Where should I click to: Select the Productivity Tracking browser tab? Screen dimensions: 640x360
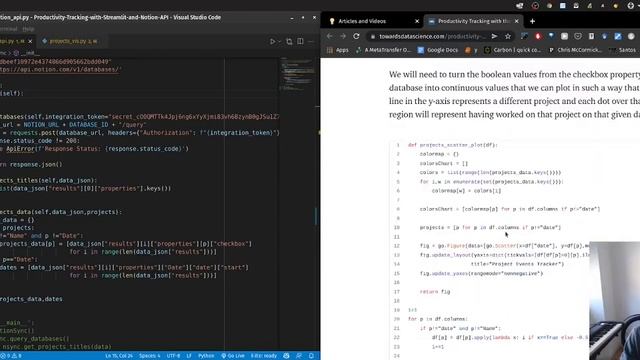[473, 21]
